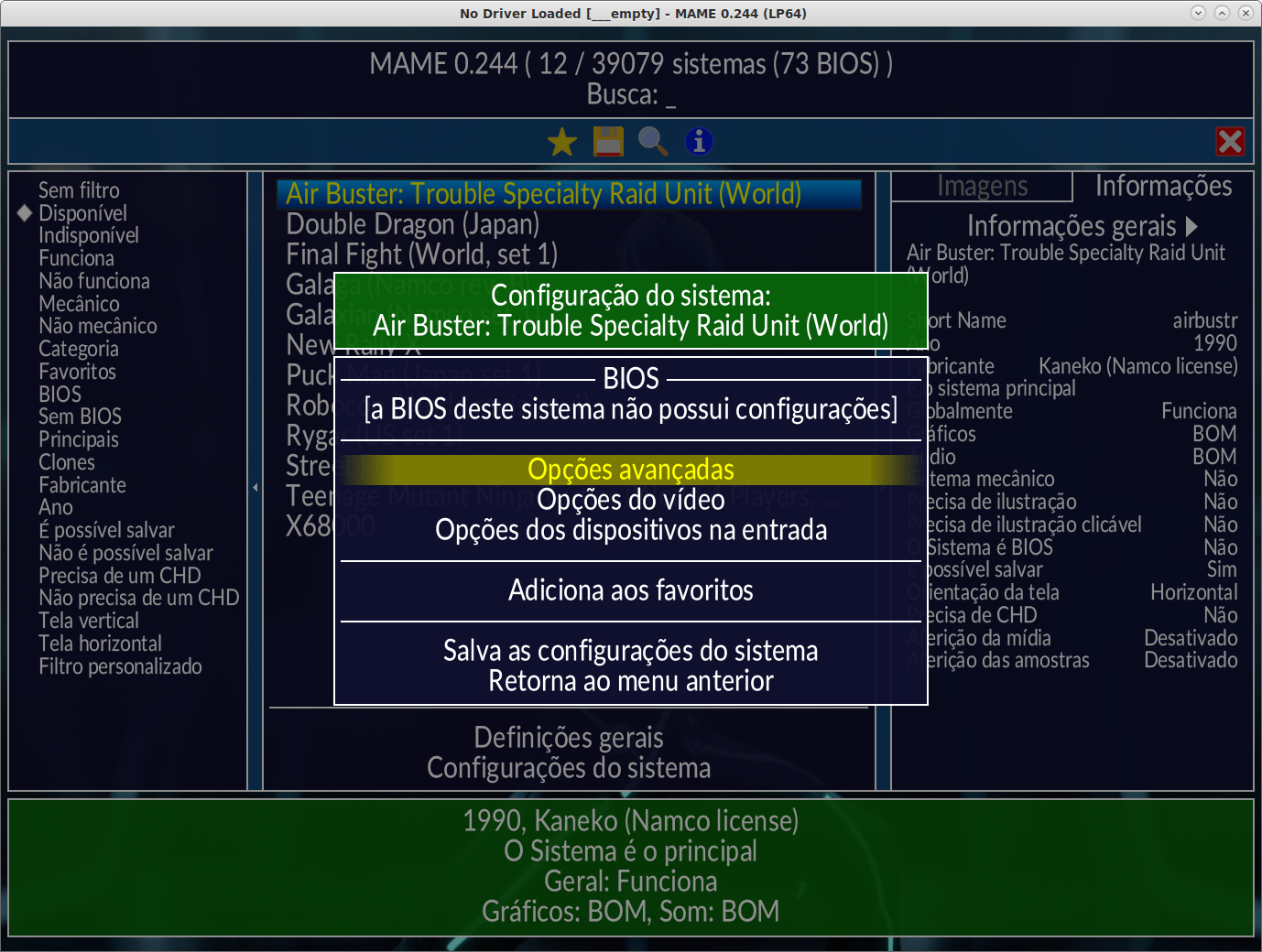This screenshot has width=1262, height=952.
Task: Expand next arrow beside Informações gerais
Action: (x=1191, y=226)
